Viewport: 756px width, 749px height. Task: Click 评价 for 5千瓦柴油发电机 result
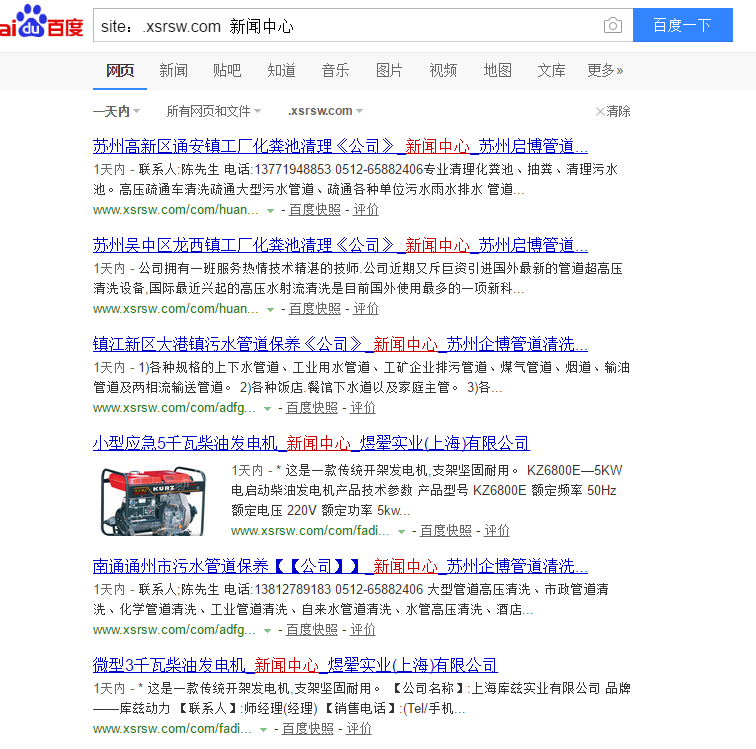pyautogui.click(x=497, y=531)
